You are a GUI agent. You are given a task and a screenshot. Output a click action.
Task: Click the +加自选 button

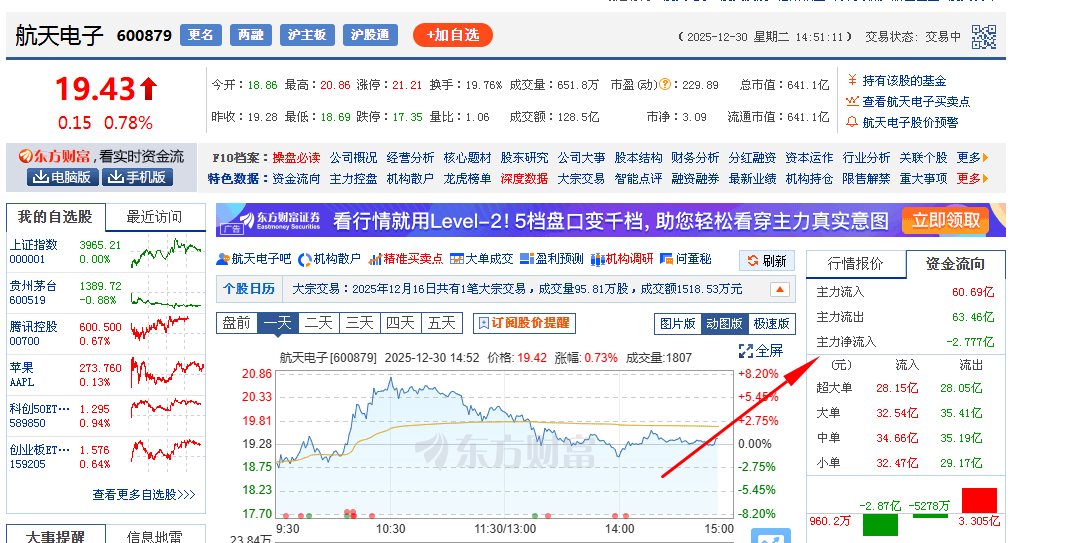click(453, 35)
